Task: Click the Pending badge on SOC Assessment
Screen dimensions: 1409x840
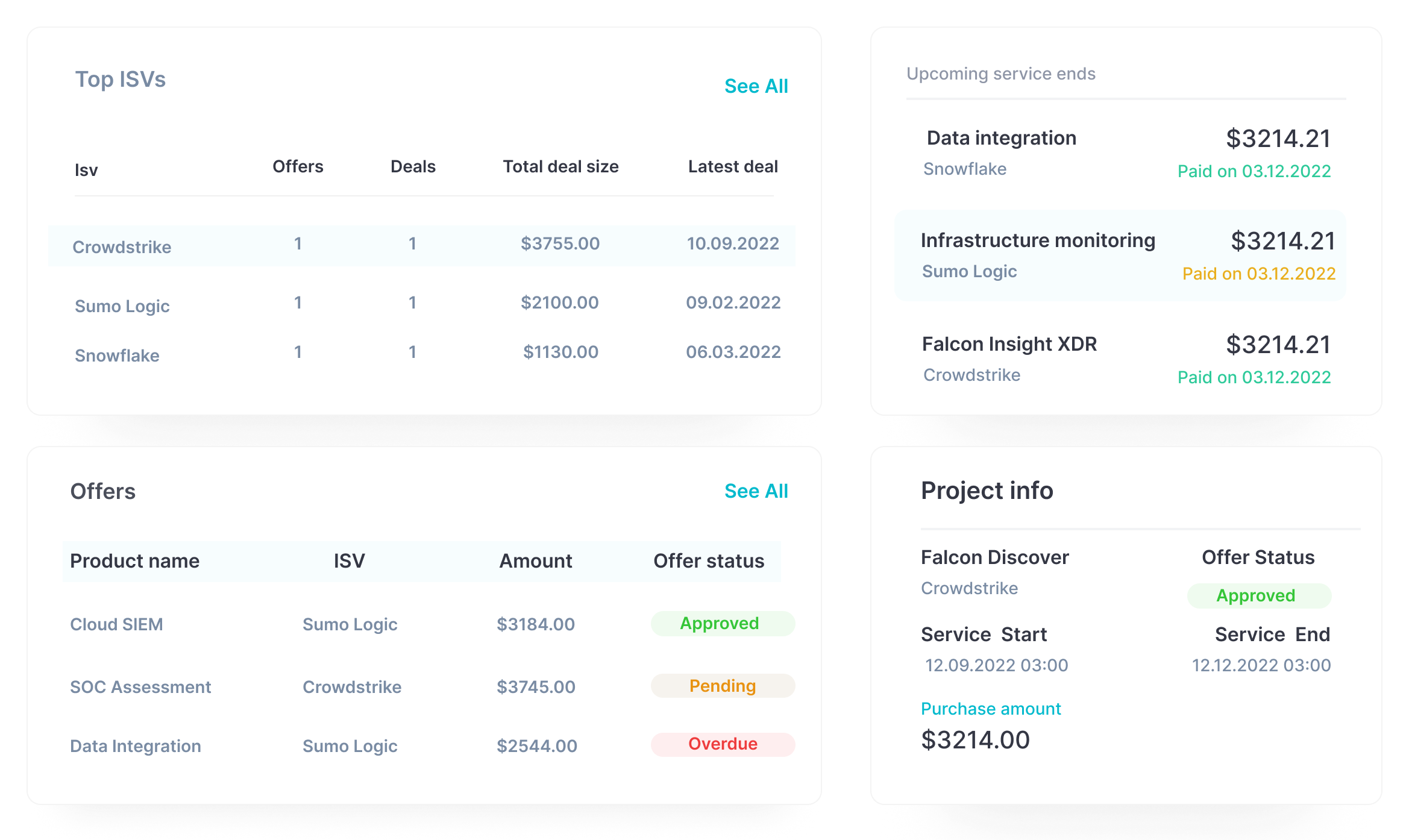Action: [721, 686]
